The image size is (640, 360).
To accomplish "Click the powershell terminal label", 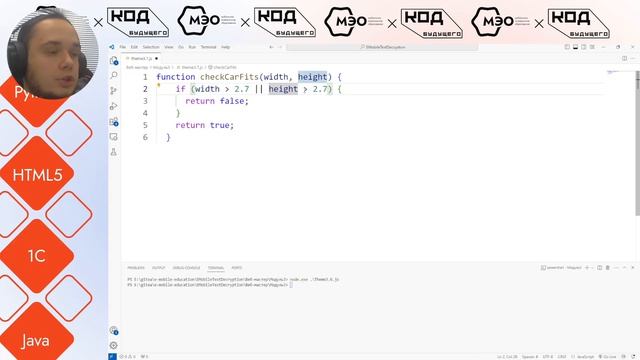I will (561, 268).
